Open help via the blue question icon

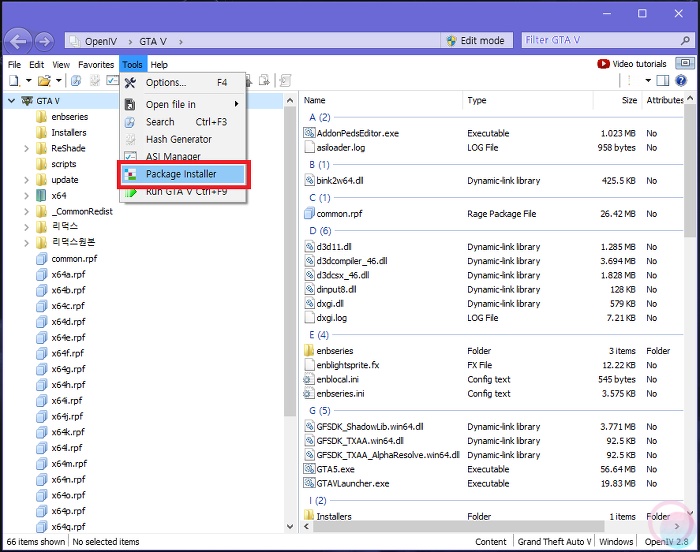(x=681, y=80)
